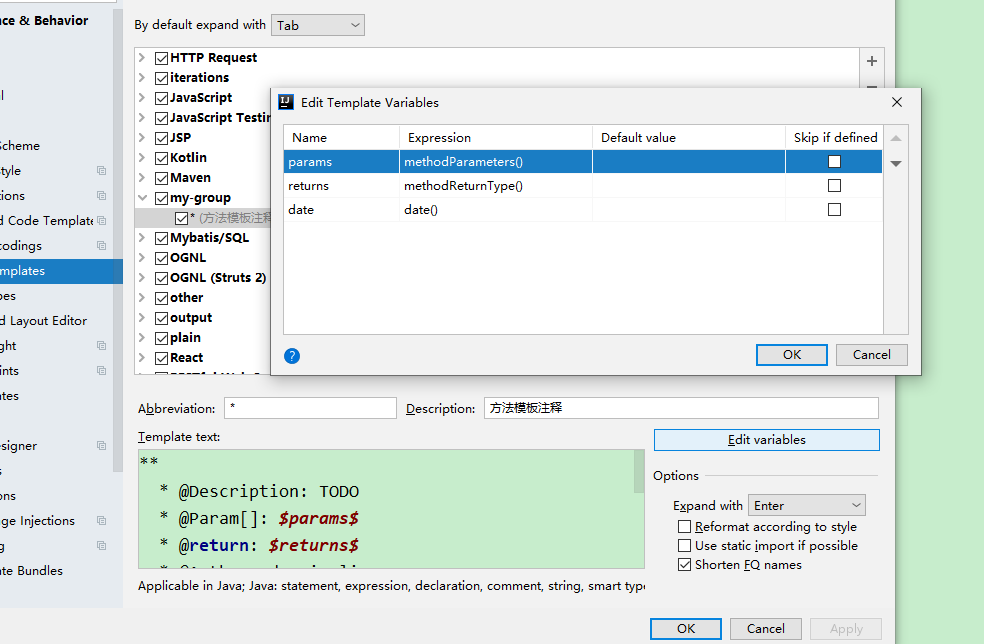
Task: Open the Expand with Enter dropdown
Action: (806, 505)
